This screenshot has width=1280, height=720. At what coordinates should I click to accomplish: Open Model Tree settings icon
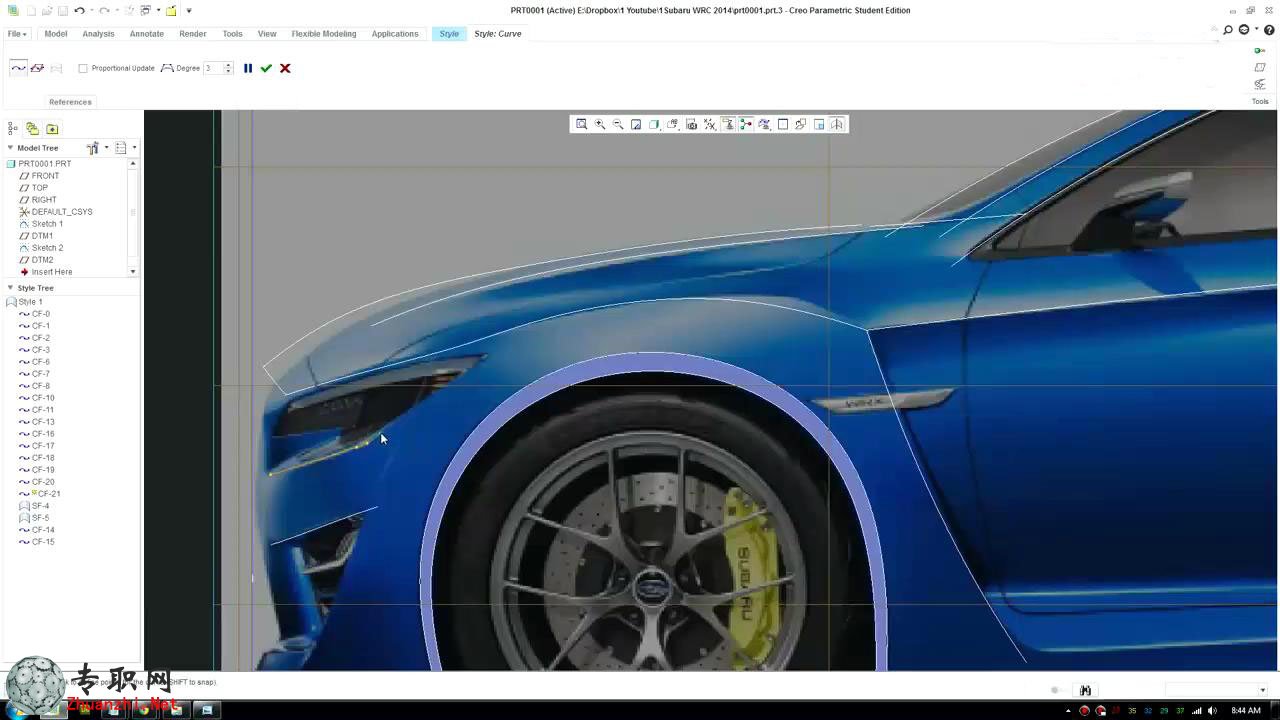point(93,148)
